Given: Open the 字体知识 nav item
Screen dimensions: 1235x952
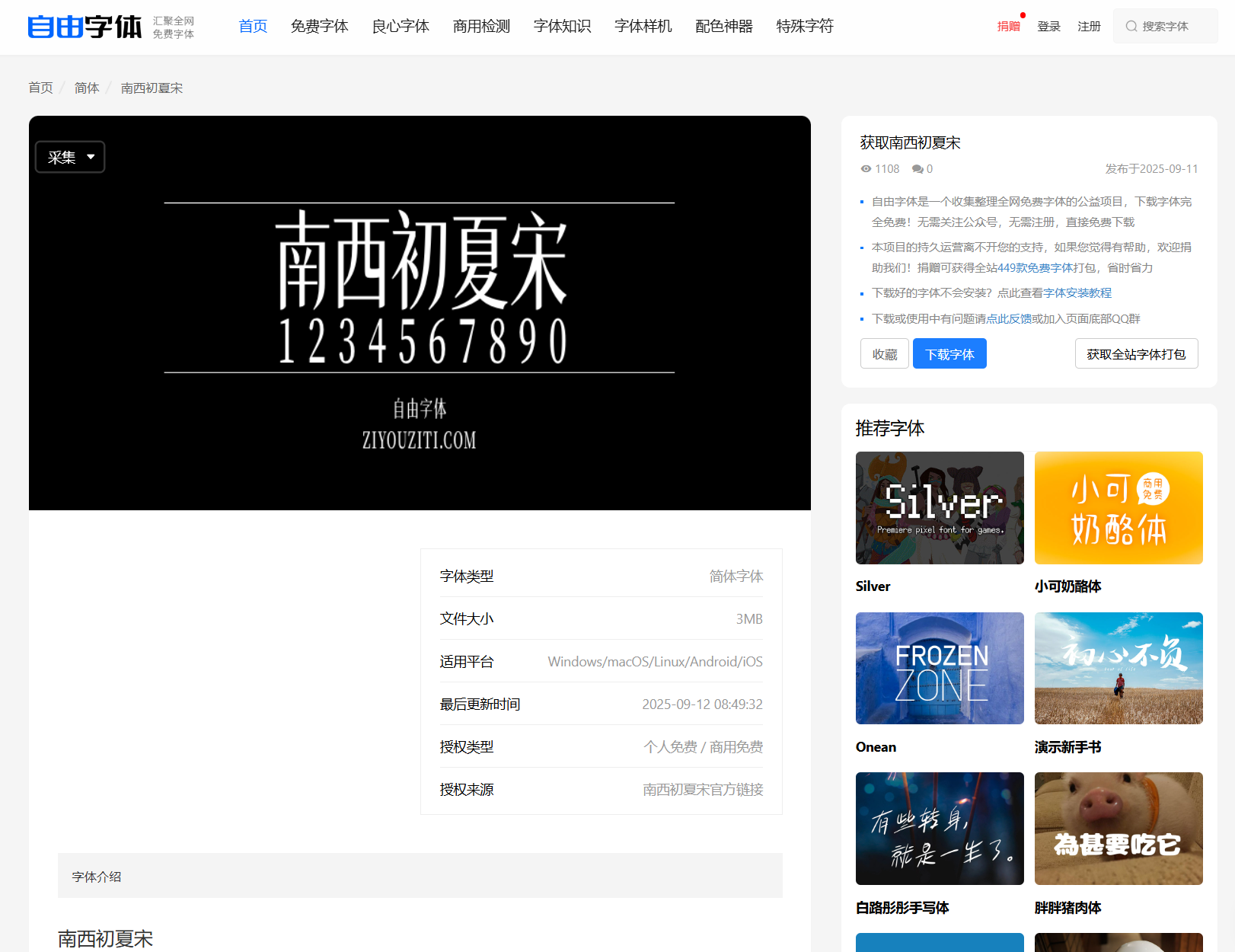Looking at the screenshot, I should point(562,27).
